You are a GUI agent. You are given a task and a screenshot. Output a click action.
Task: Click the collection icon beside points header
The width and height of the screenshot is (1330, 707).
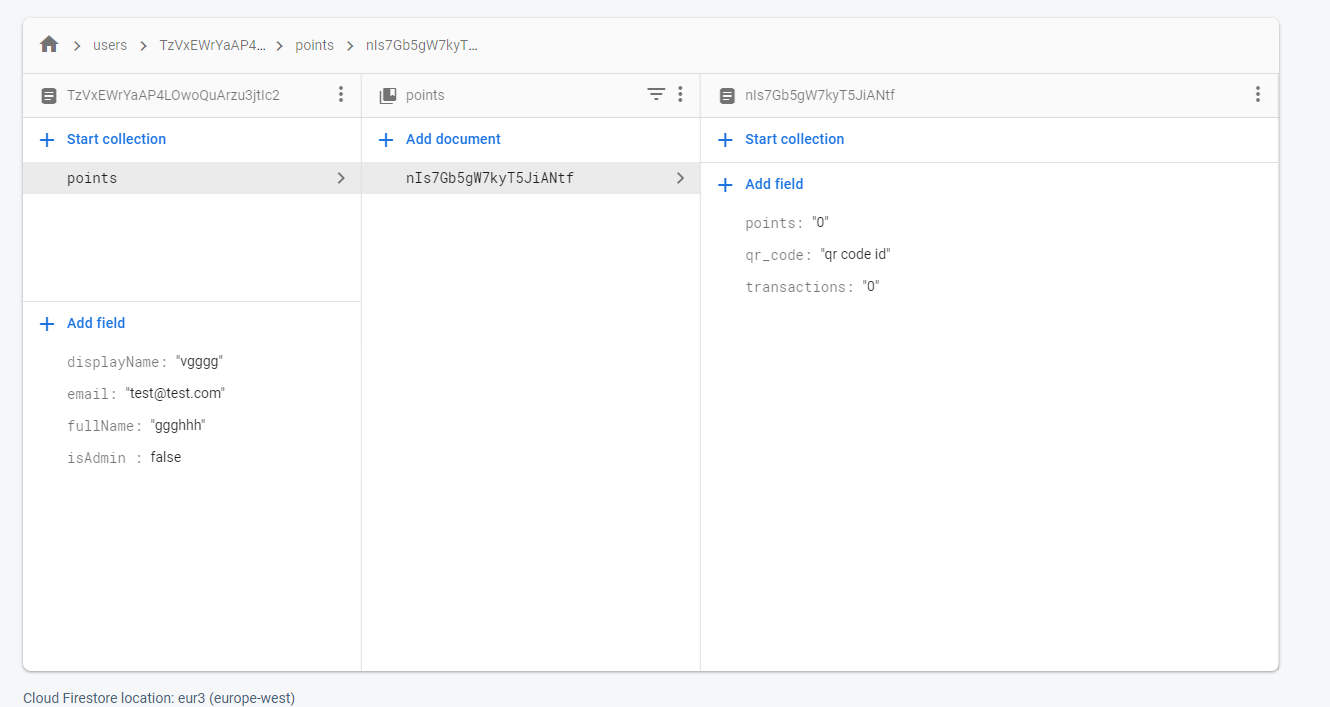(x=388, y=96)
